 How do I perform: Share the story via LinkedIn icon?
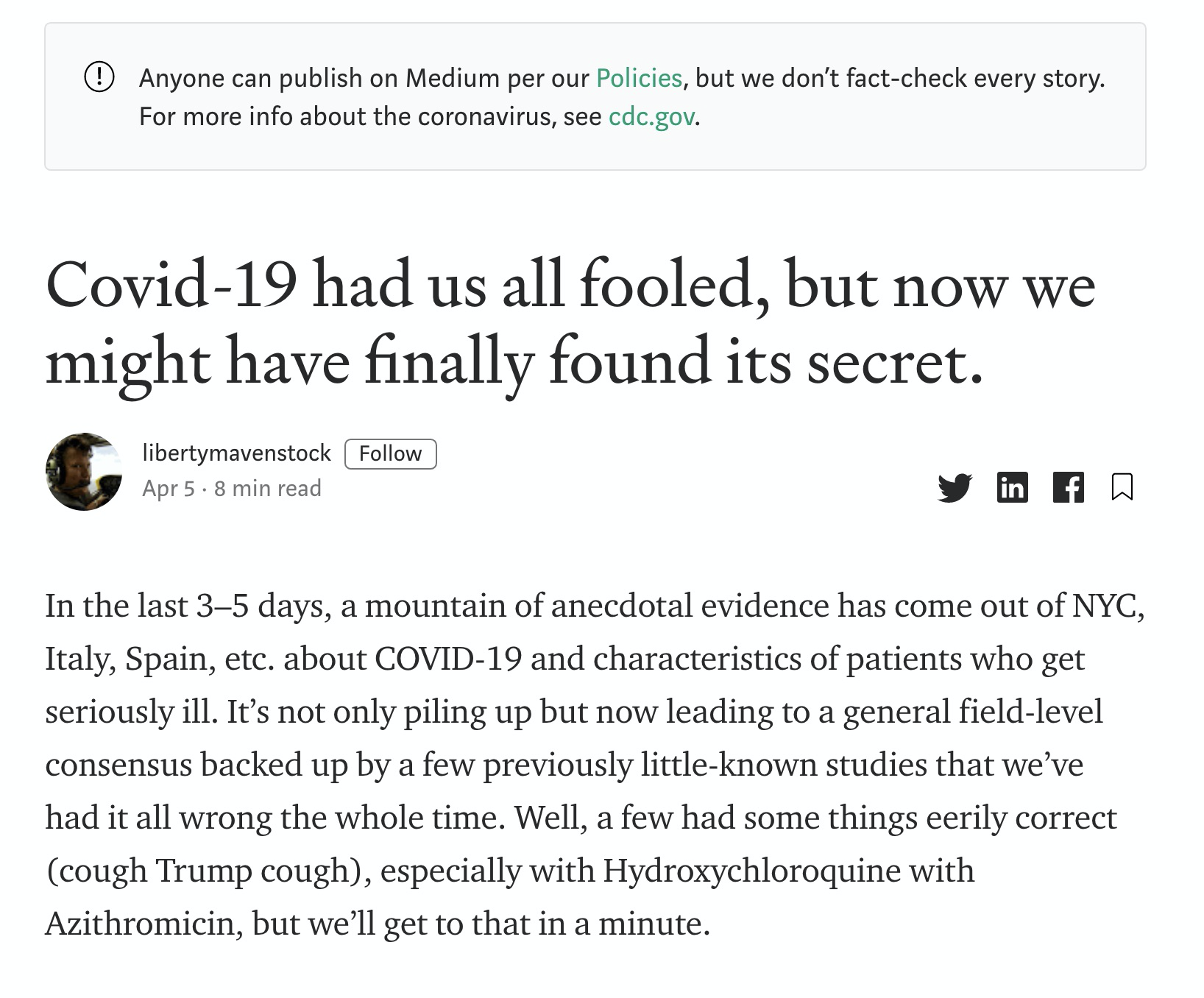point(1012,488)
